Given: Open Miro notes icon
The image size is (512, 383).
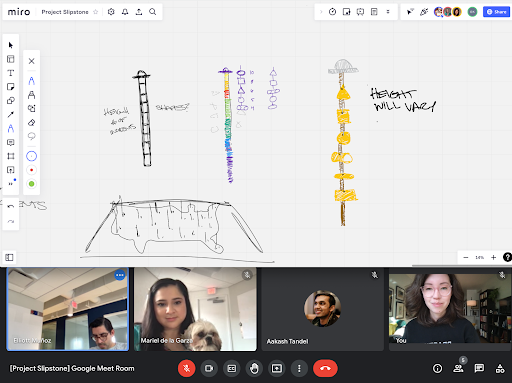Looking at the screenshot, I should [x=374, y=12].
